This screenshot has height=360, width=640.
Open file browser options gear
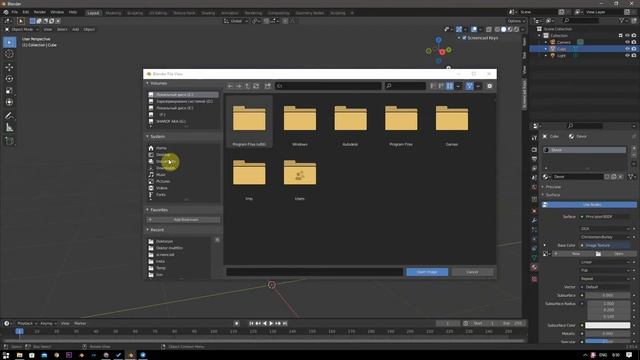point(489,86)
